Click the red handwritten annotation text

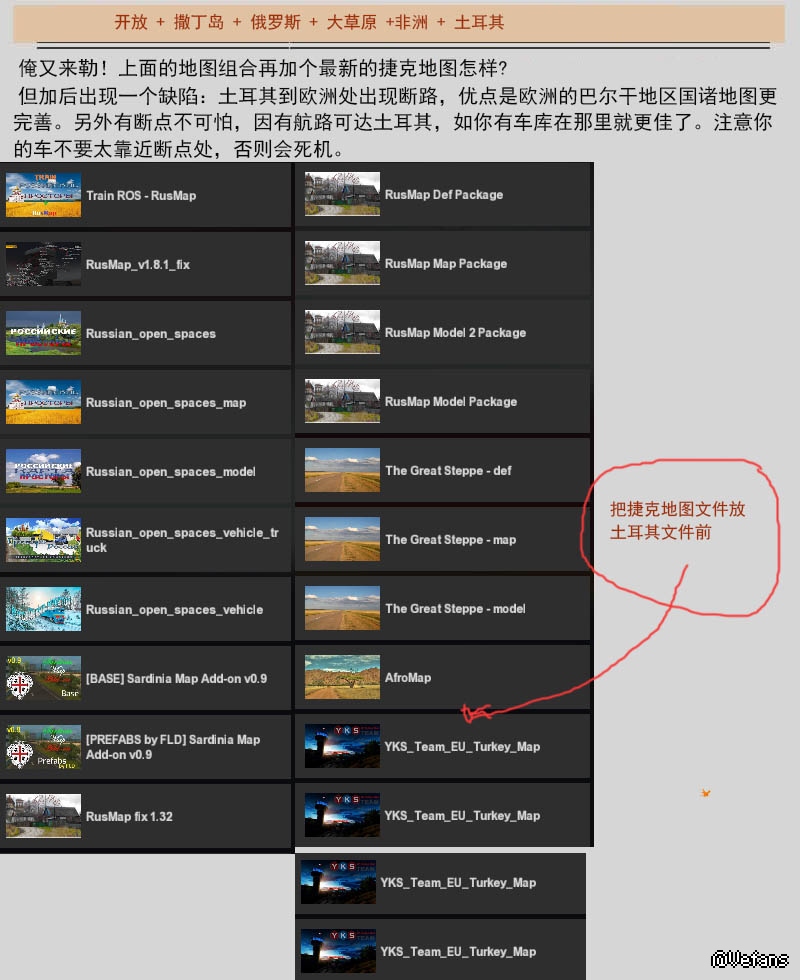677,521
